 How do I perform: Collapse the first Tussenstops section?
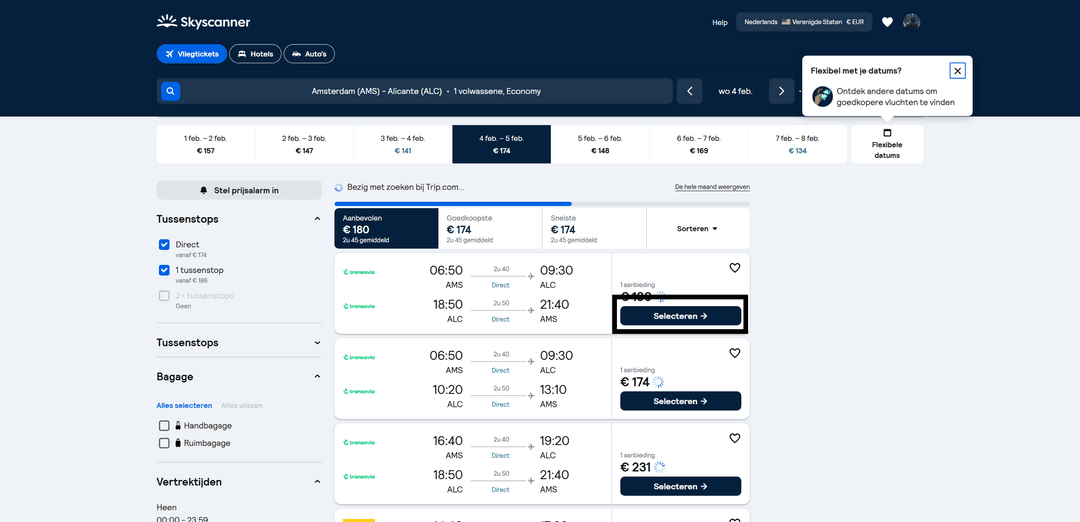(x=317, y=219)
